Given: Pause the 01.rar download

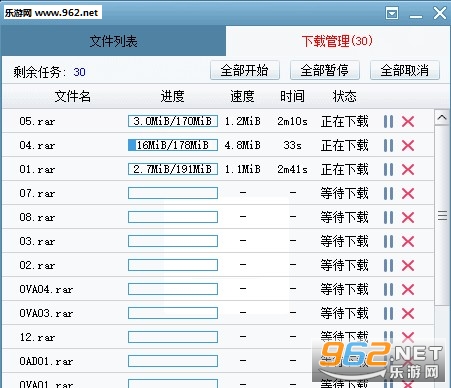Looking at the screenshot, I should pyautogui.click(x=388, y=169).
